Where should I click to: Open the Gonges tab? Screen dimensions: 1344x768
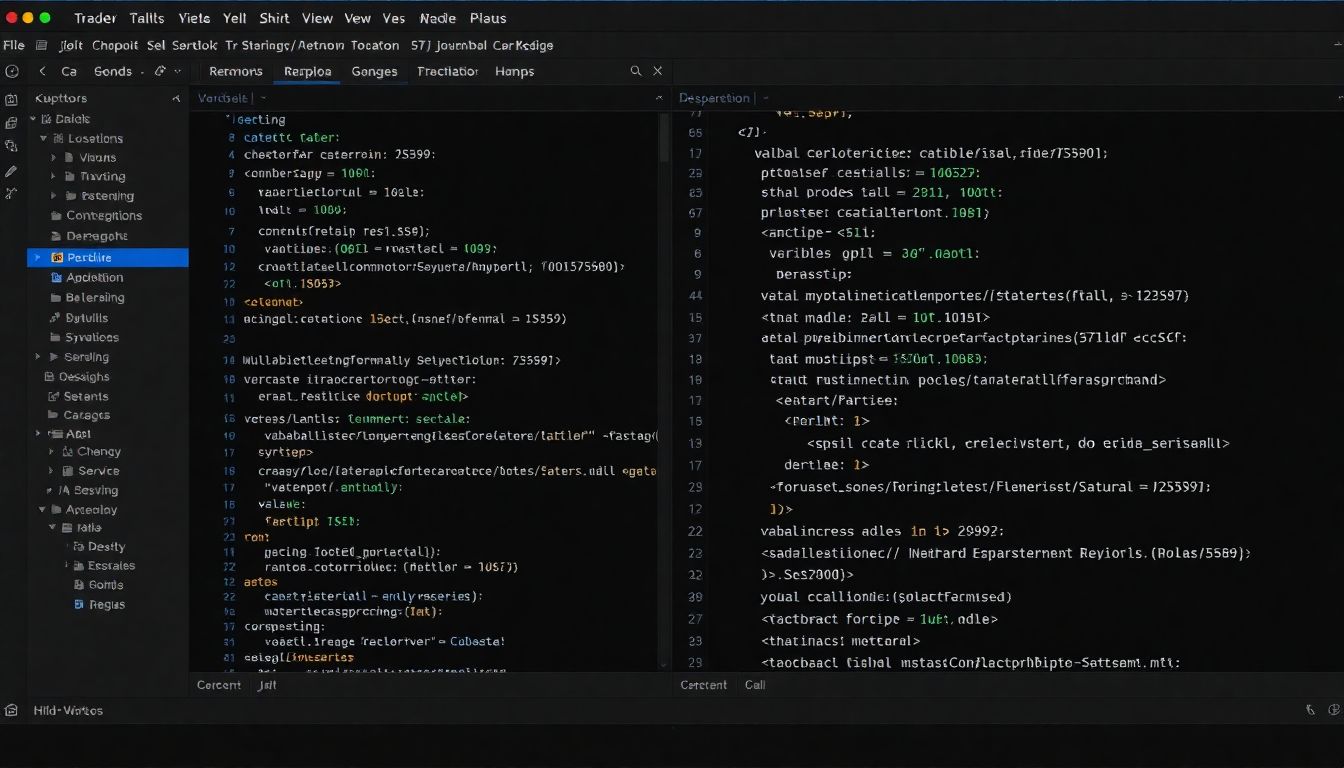point(374,71)
